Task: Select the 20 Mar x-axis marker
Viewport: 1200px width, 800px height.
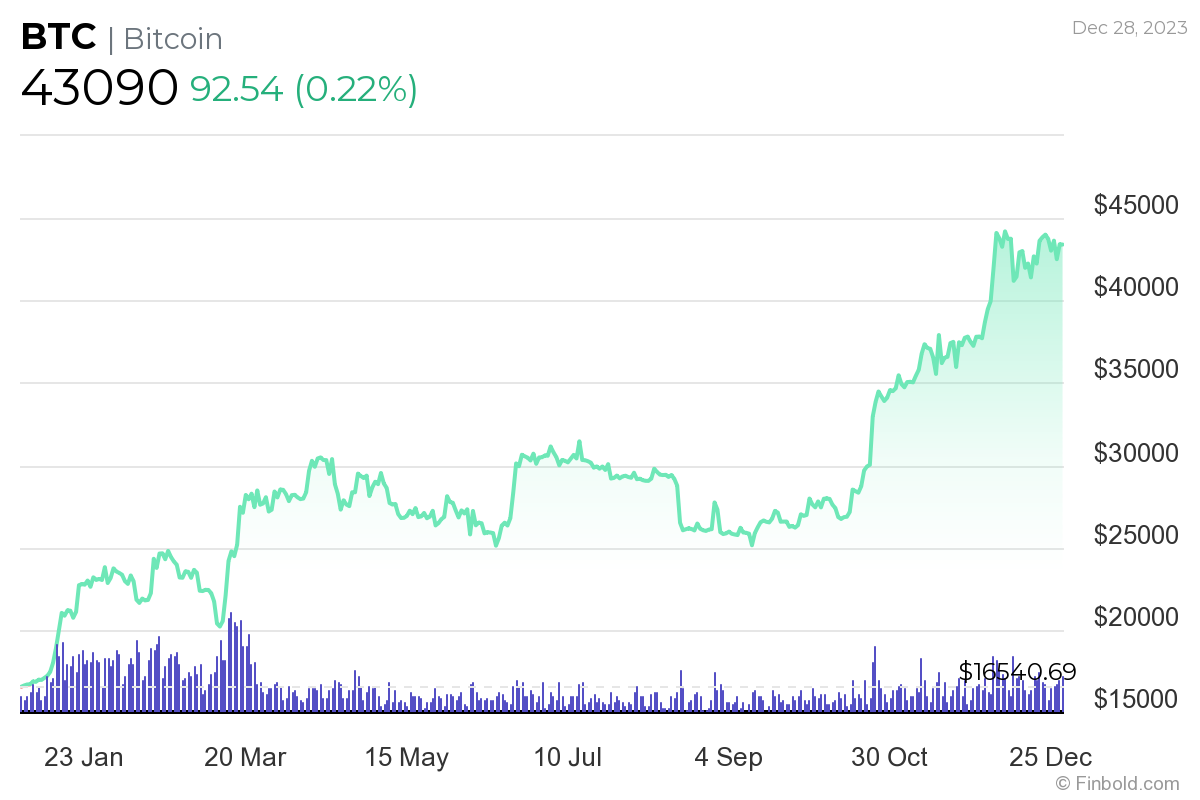Action: pos(245,757)
